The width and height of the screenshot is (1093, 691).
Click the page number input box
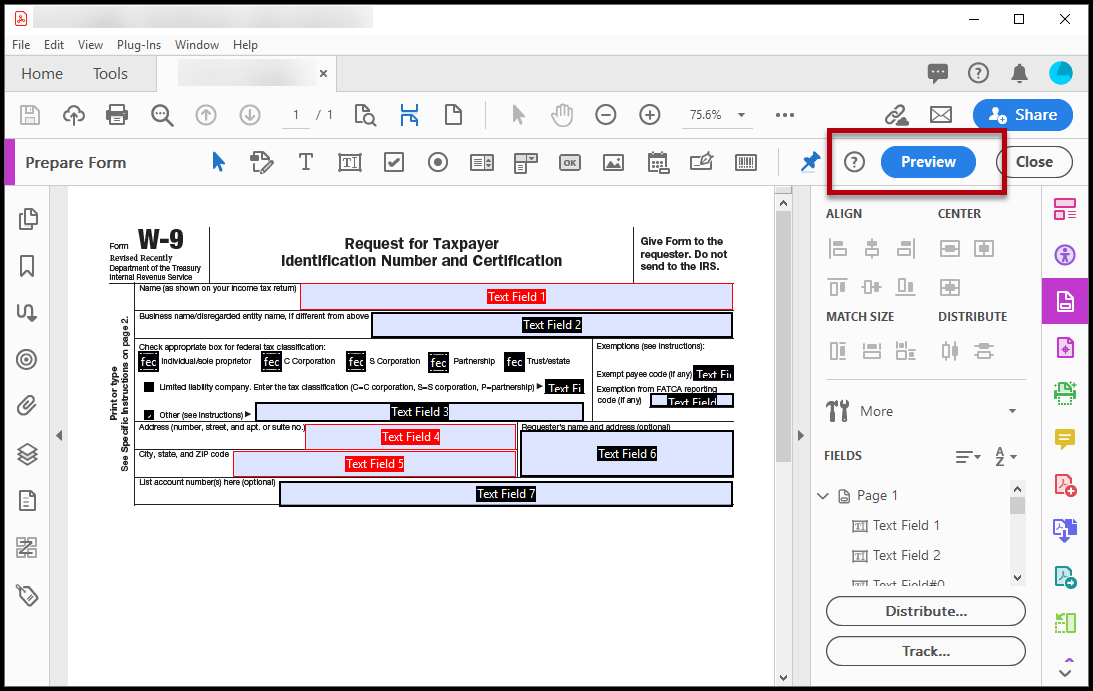tap(296, 115)
